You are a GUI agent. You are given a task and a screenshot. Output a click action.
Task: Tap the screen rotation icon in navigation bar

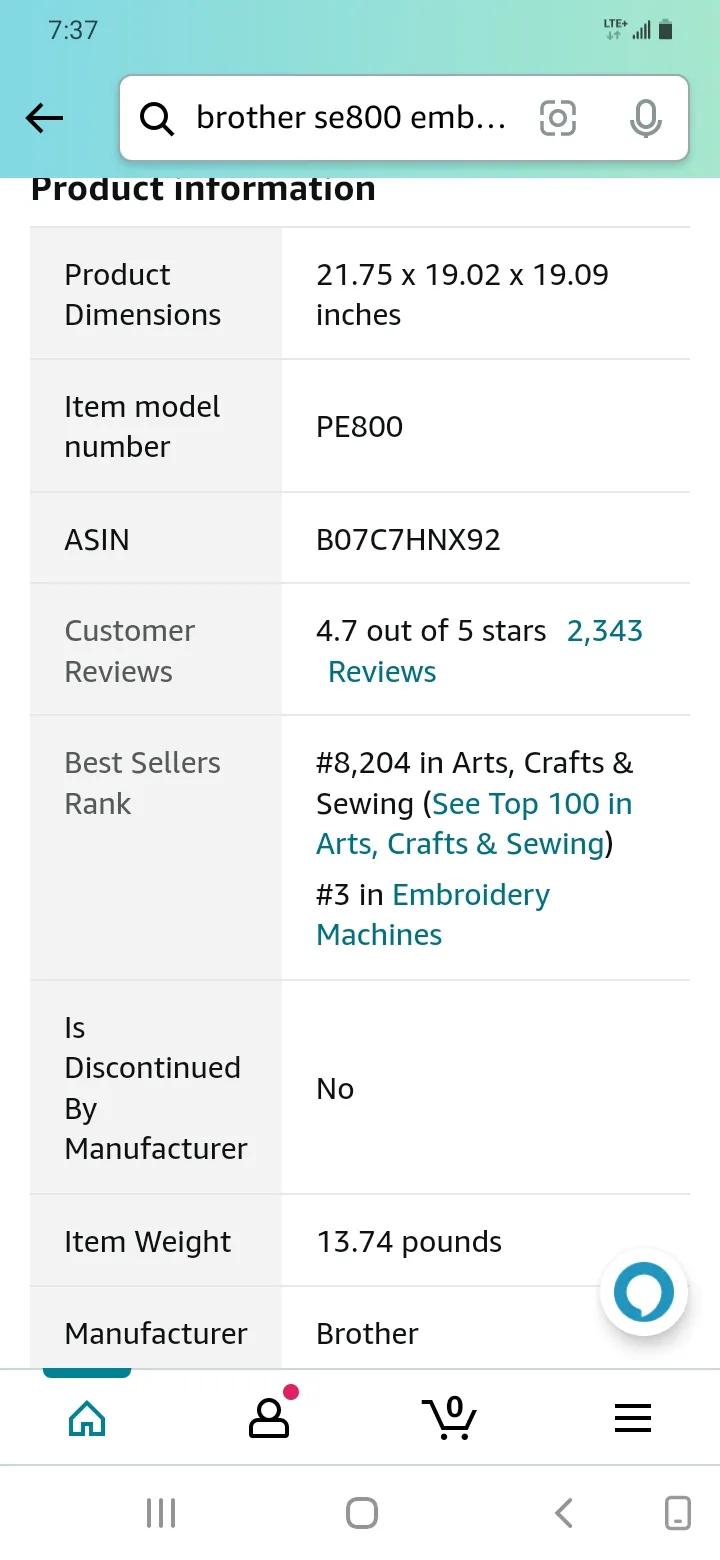click(x=678, y=1513)
